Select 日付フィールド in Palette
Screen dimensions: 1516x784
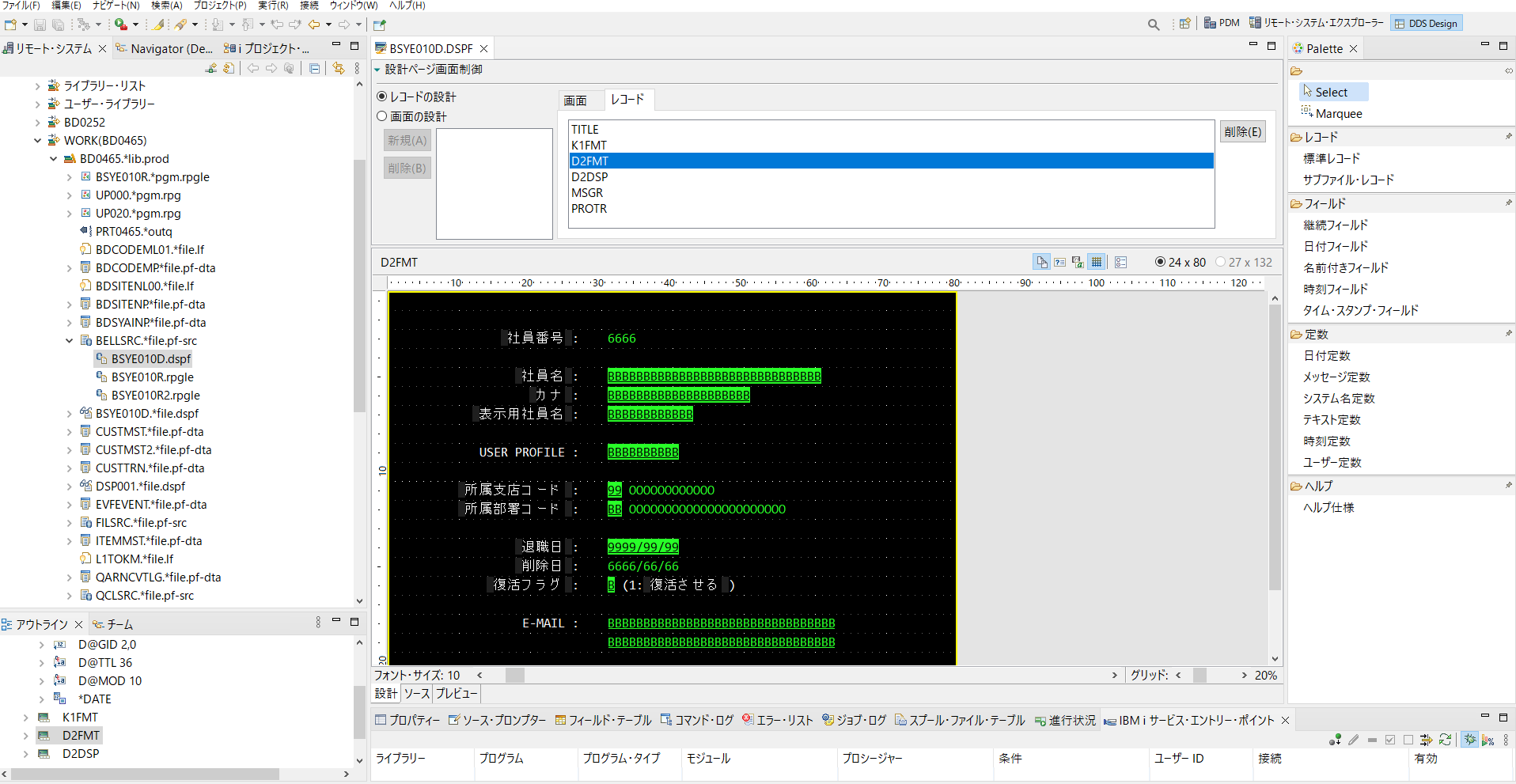(1336, 246)
